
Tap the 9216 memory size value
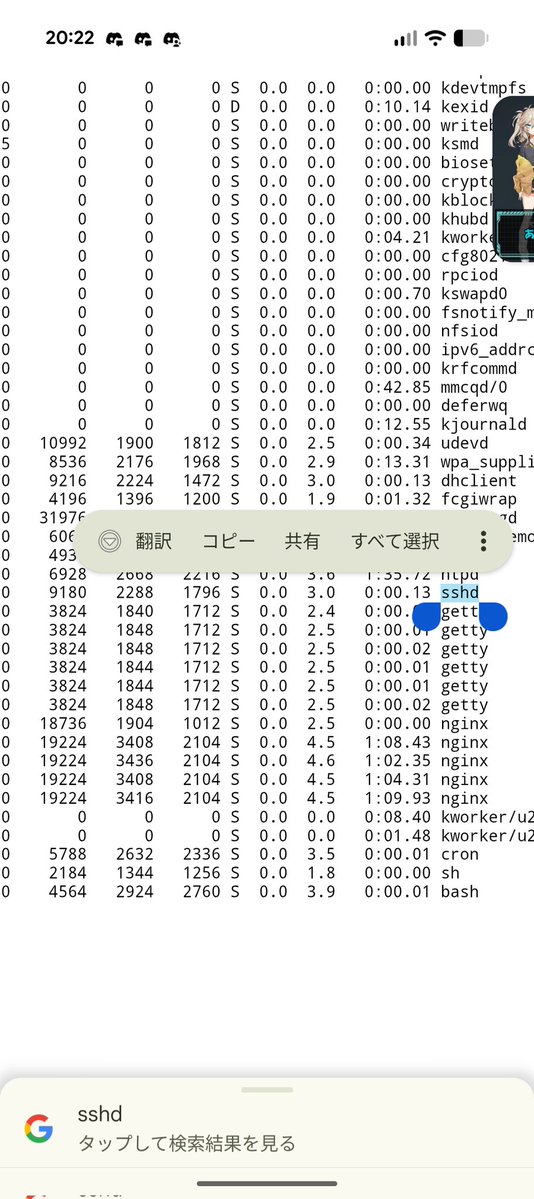pos(67,480)
